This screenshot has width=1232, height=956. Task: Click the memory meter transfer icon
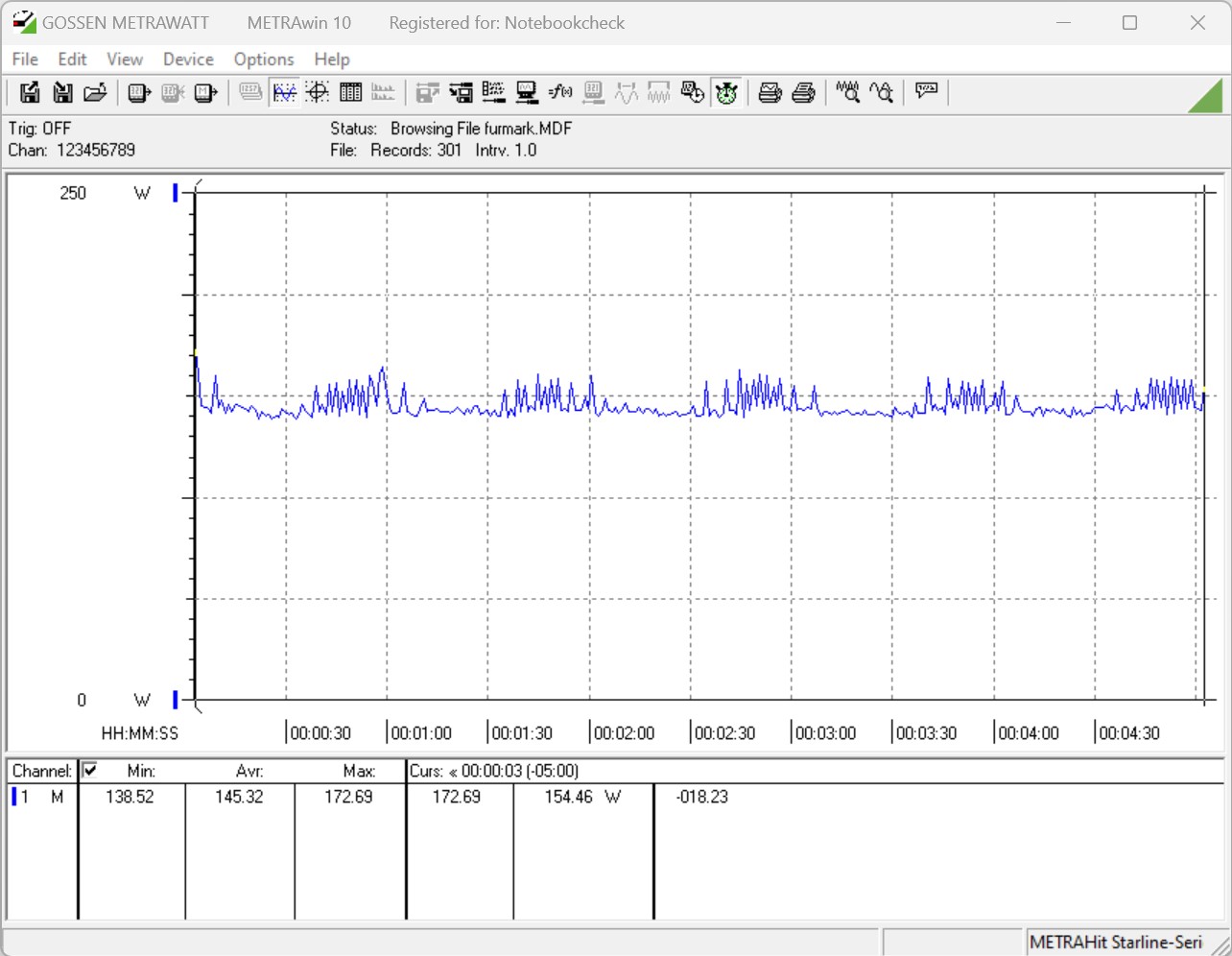click(205, 92)
